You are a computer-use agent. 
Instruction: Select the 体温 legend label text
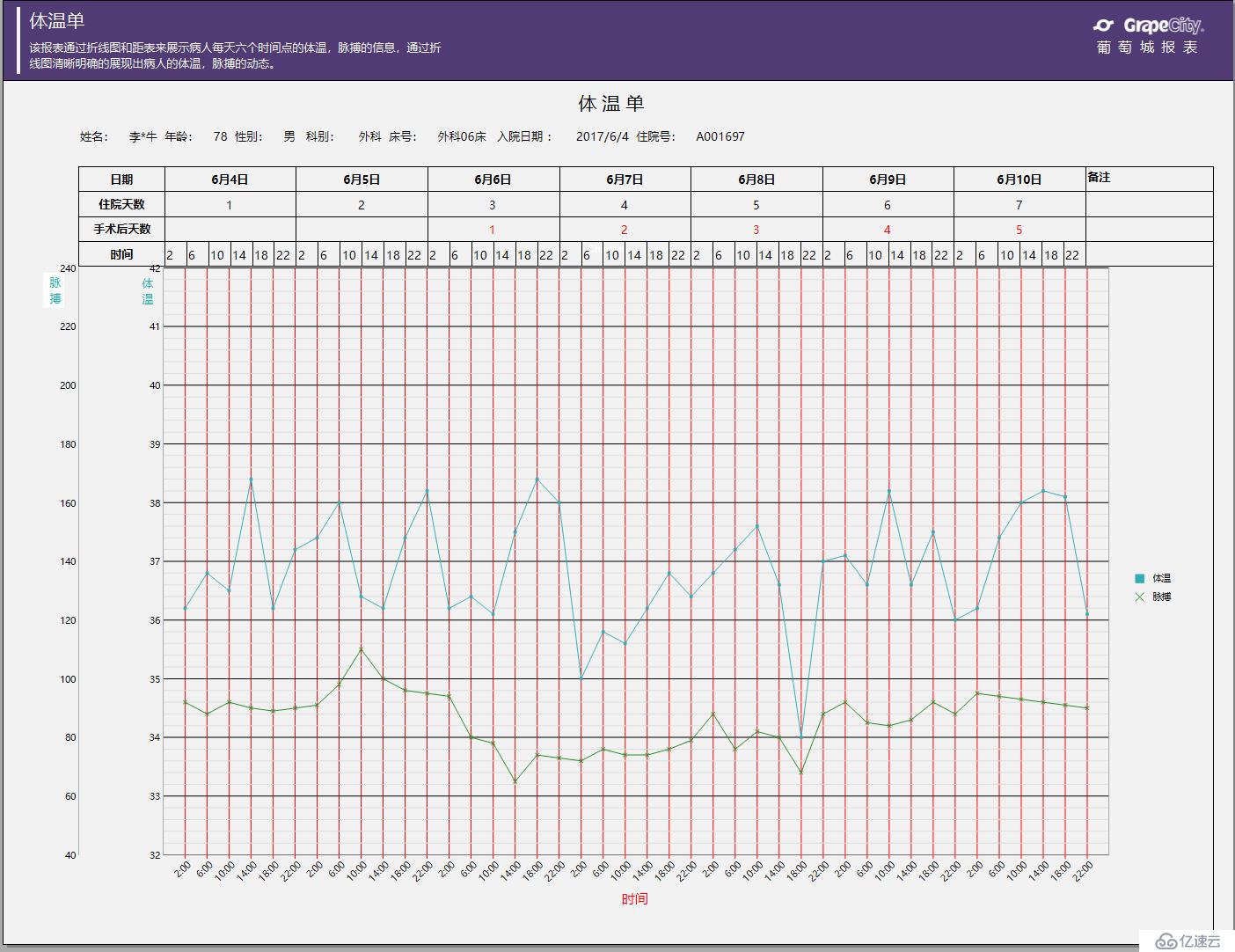[1162, 578]
